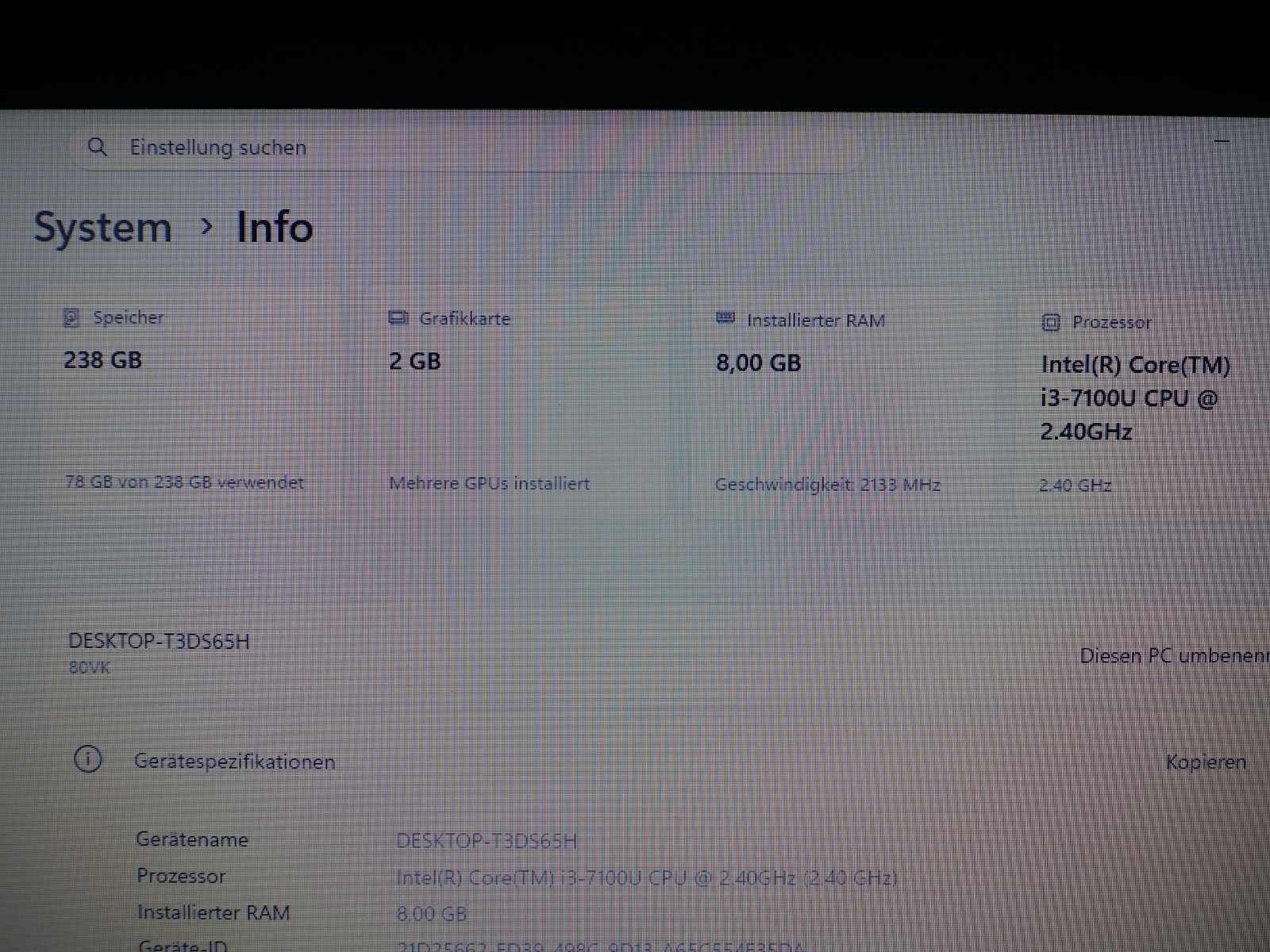1270x952 pixels.
Task: Click "Diesen PC umbenennen" button
Action: tap(1175, 656)
